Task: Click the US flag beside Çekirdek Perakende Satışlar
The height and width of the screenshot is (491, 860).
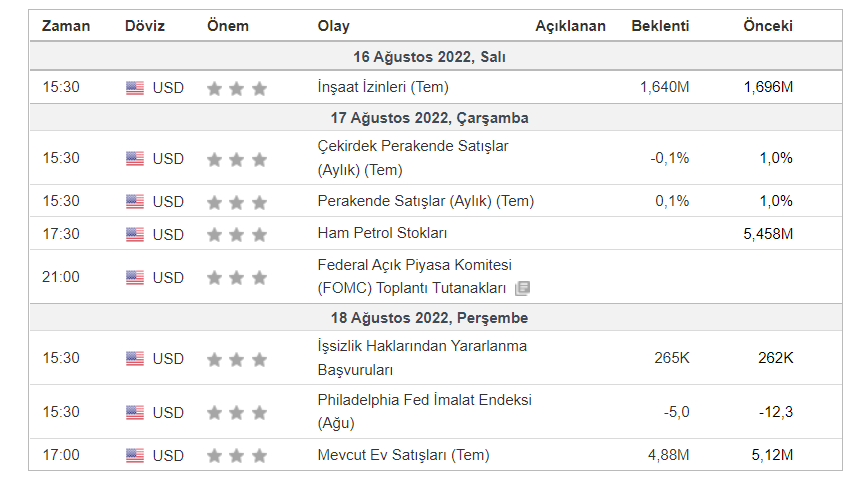Action: [x=135, y=158]
